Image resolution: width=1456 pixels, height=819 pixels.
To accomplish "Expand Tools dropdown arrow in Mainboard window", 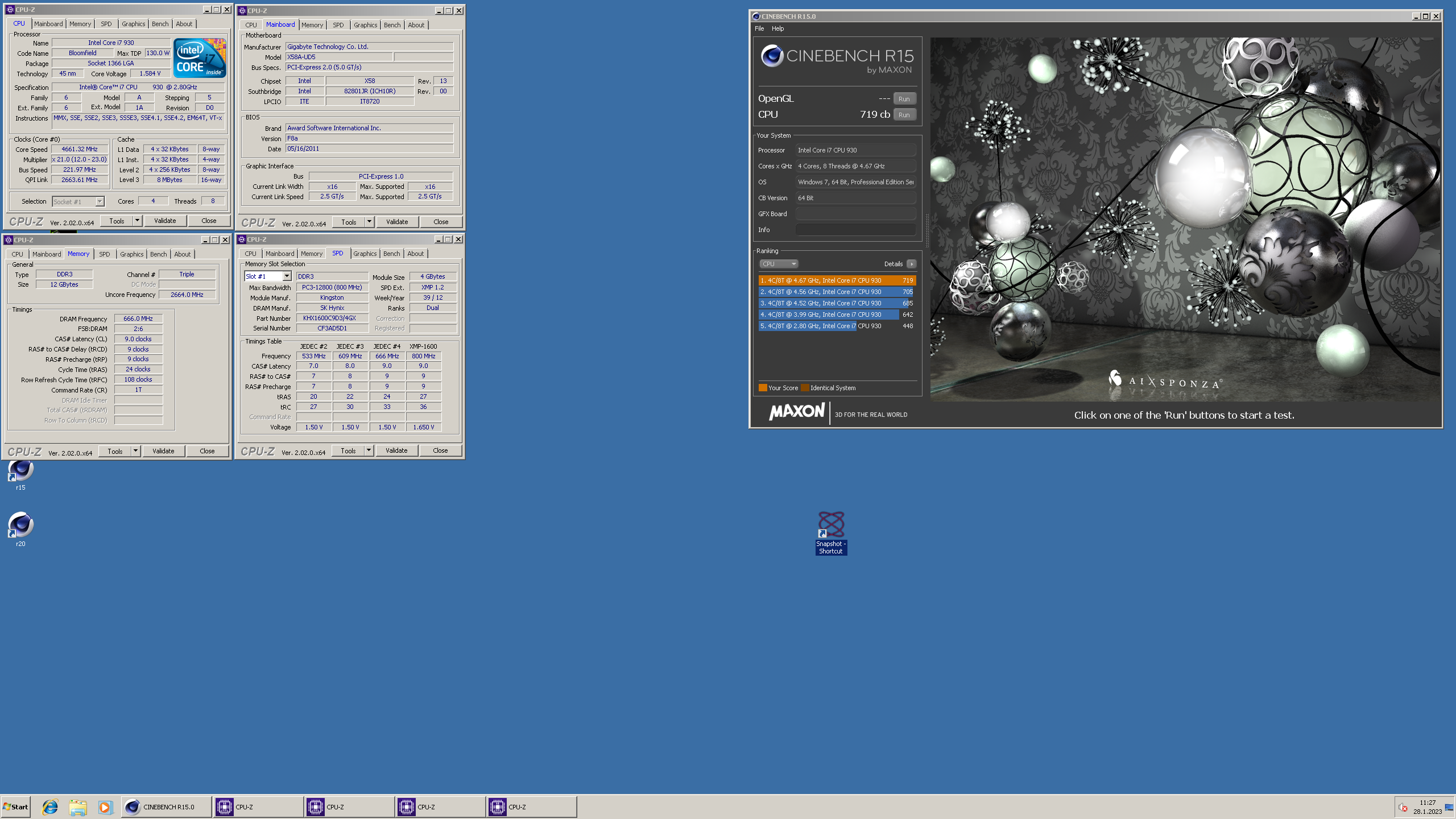I will pyautogui.click(x=369, y=222).
